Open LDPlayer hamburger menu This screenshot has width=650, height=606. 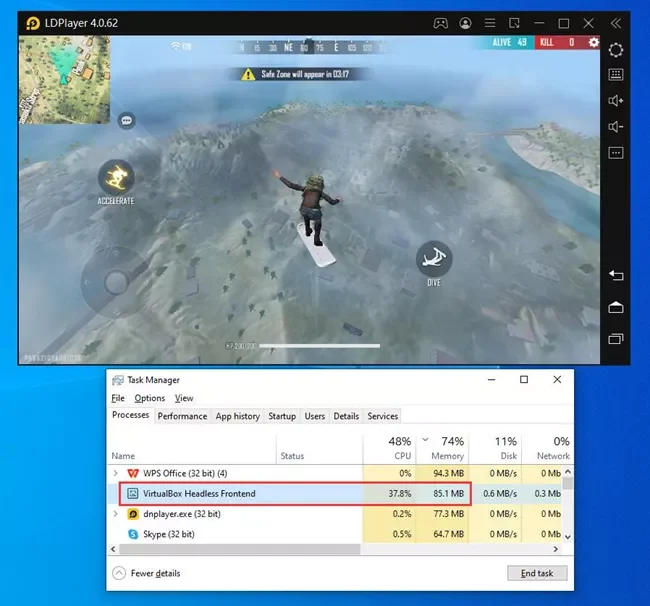coord(490,23)
